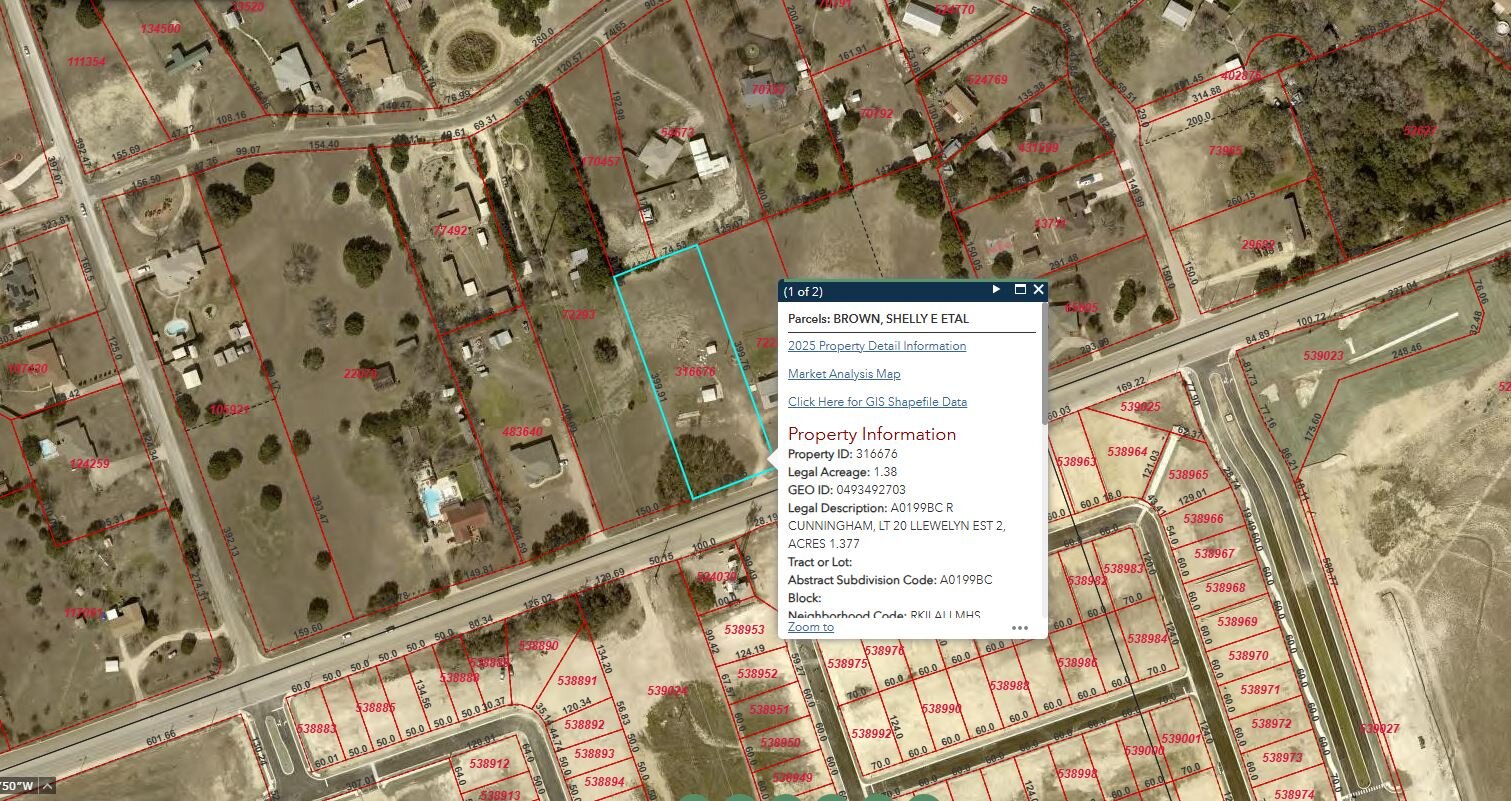The height and width of the screenshot is (801, 1511).
Task: Expand the coordinates bar arrow at bottom left
Action: click(47, 785)
